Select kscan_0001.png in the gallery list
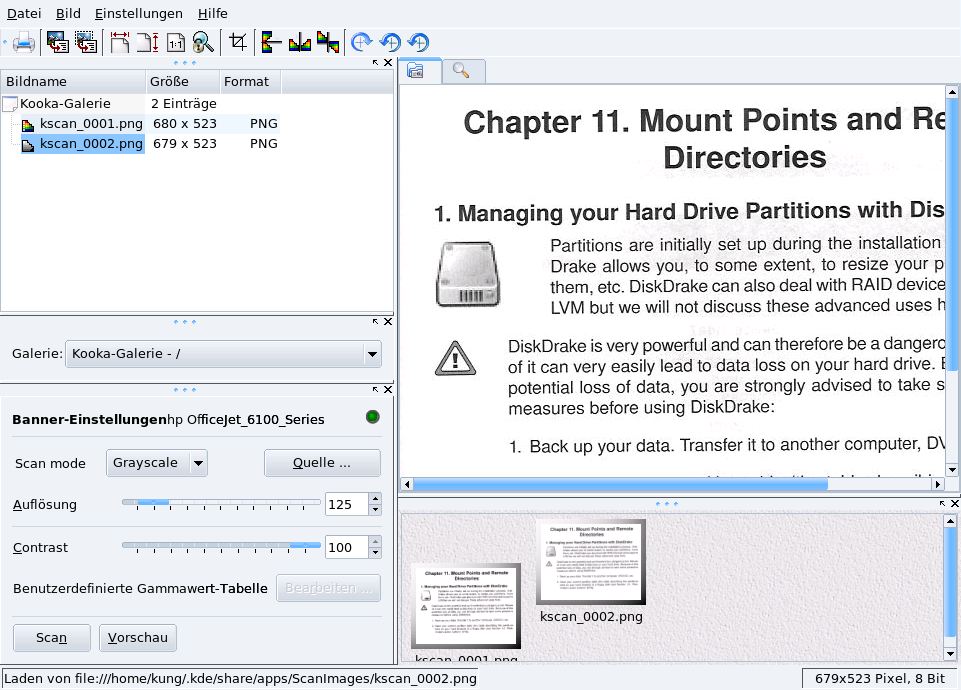 [91, 124]
